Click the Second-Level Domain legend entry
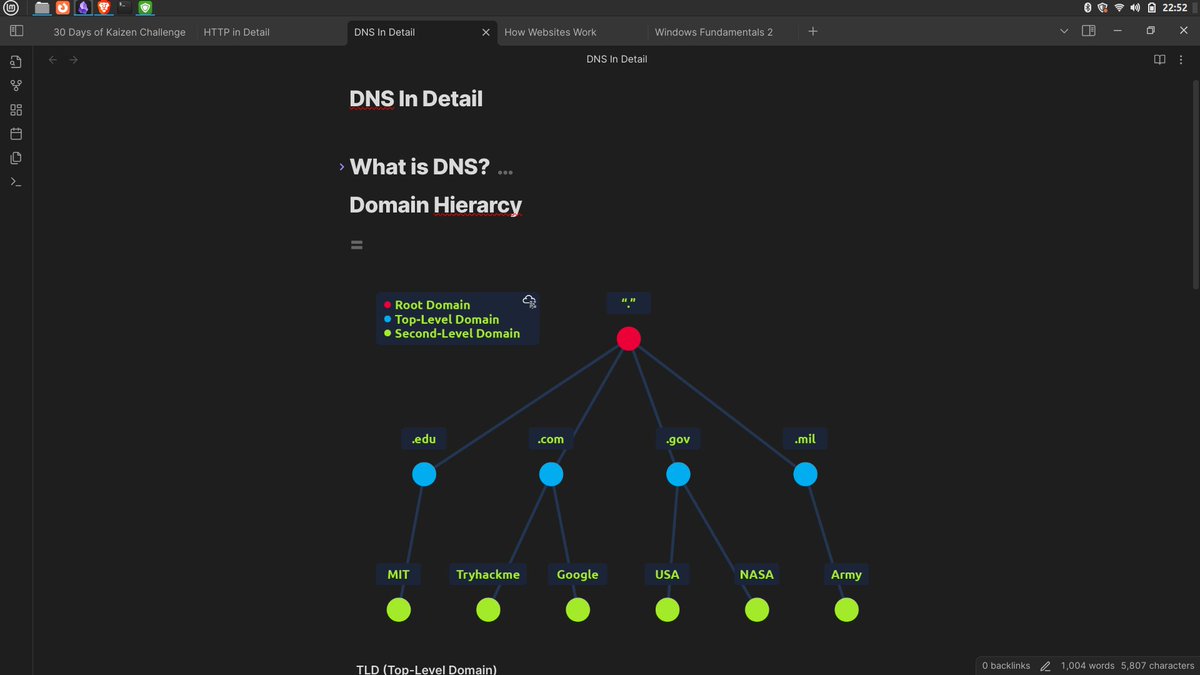The width and height of the screenshot is (1200, 675). pyautogui.click(x=457, y=333)
